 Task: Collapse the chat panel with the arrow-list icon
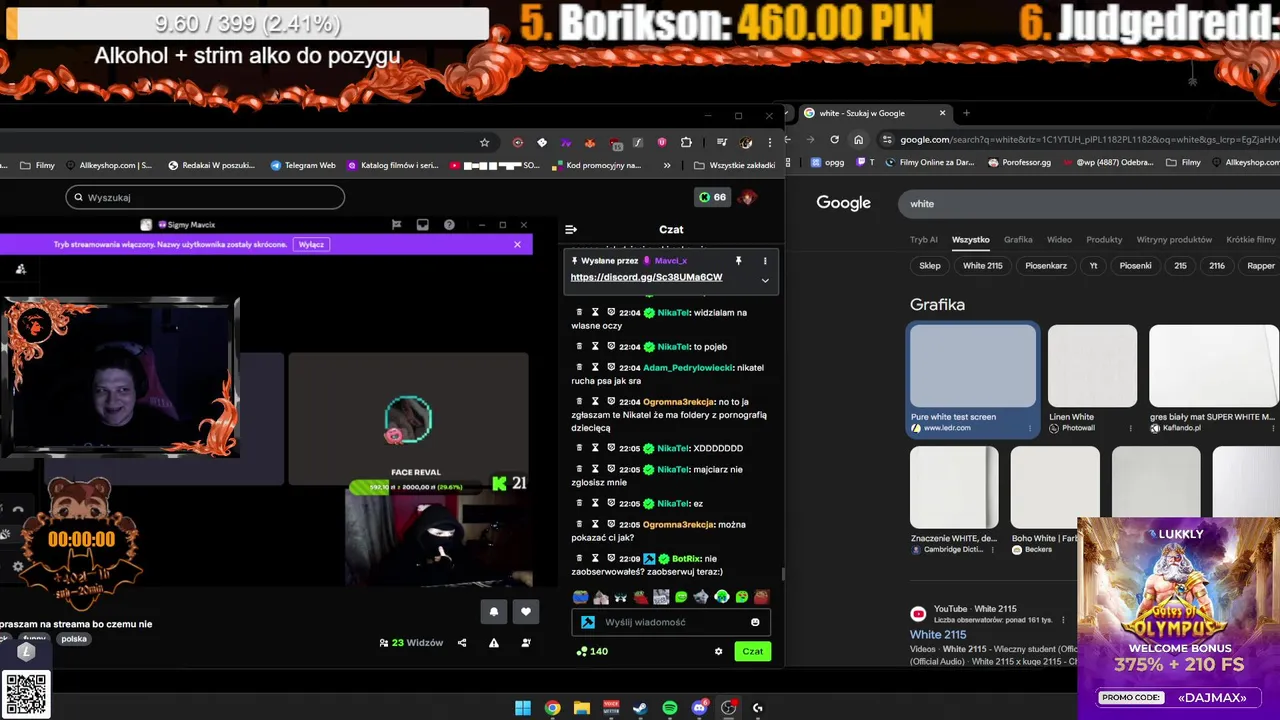(x=571, y=229)
